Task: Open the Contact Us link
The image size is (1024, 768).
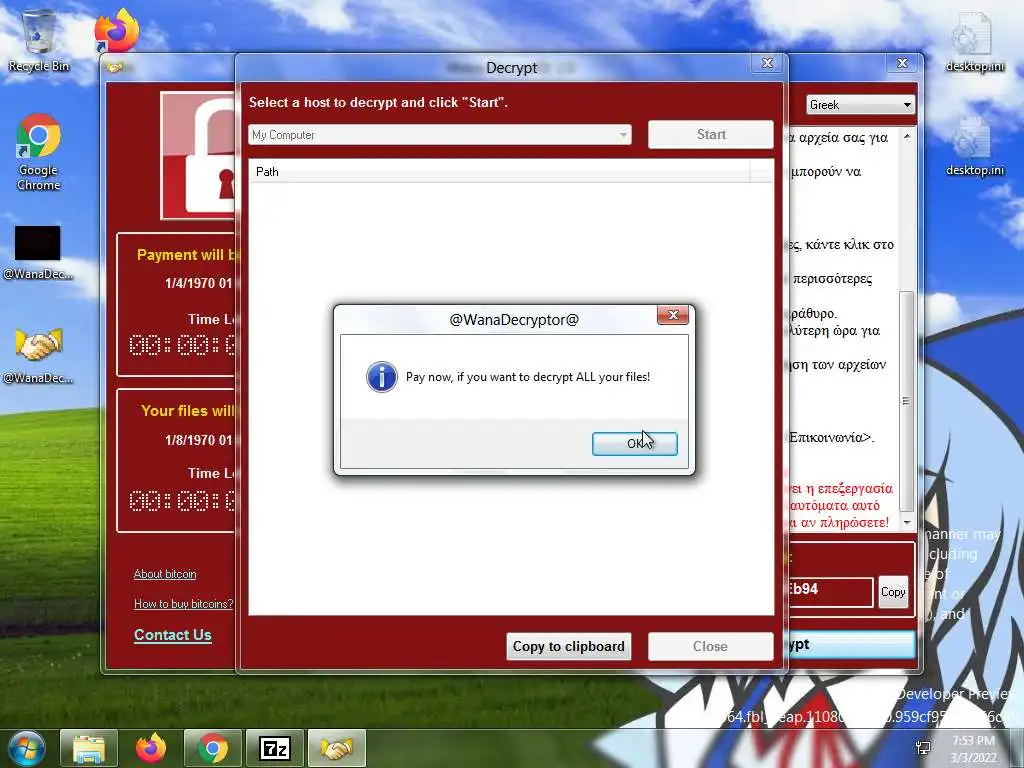Action: click(172, 635)
